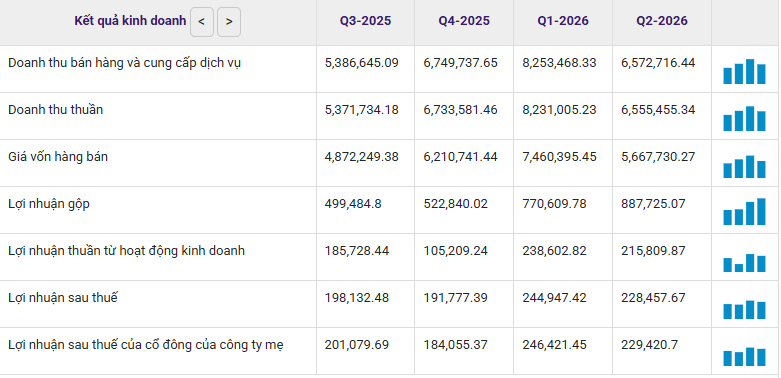Open the bar chart for Doanh thu thuần row

click(x=744, y=119)
